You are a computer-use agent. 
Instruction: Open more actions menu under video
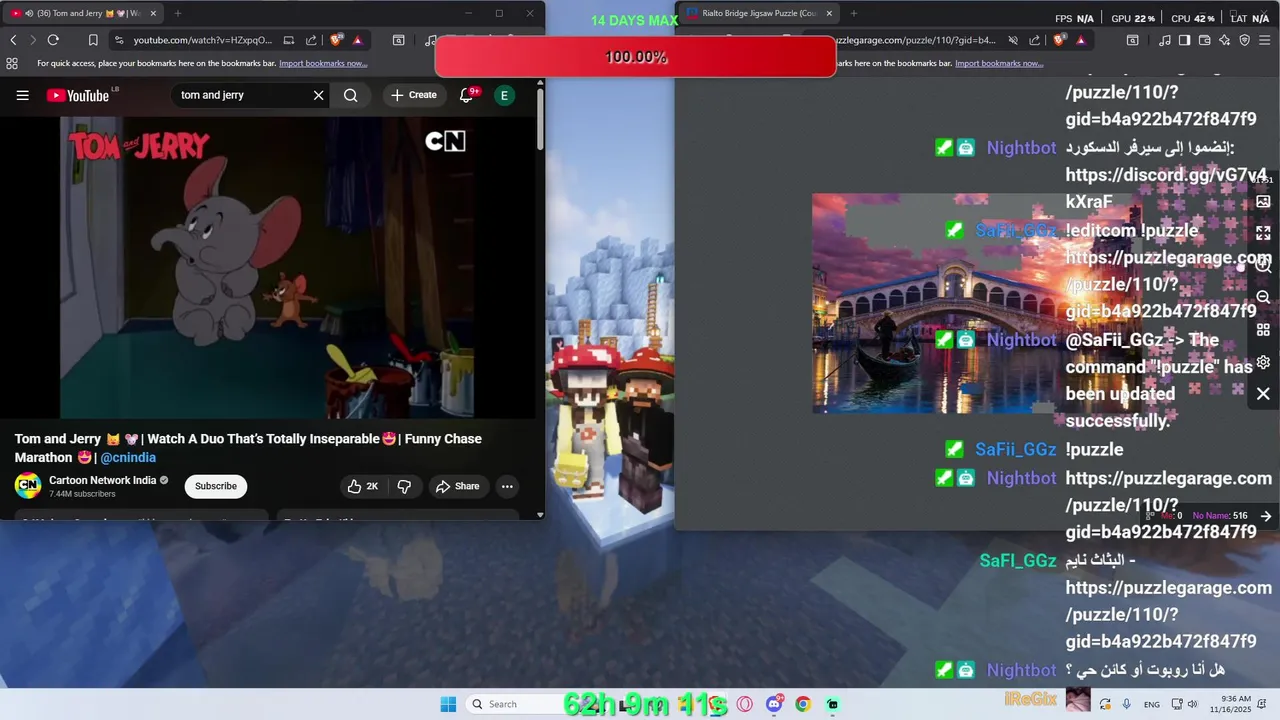pos(507,486)
